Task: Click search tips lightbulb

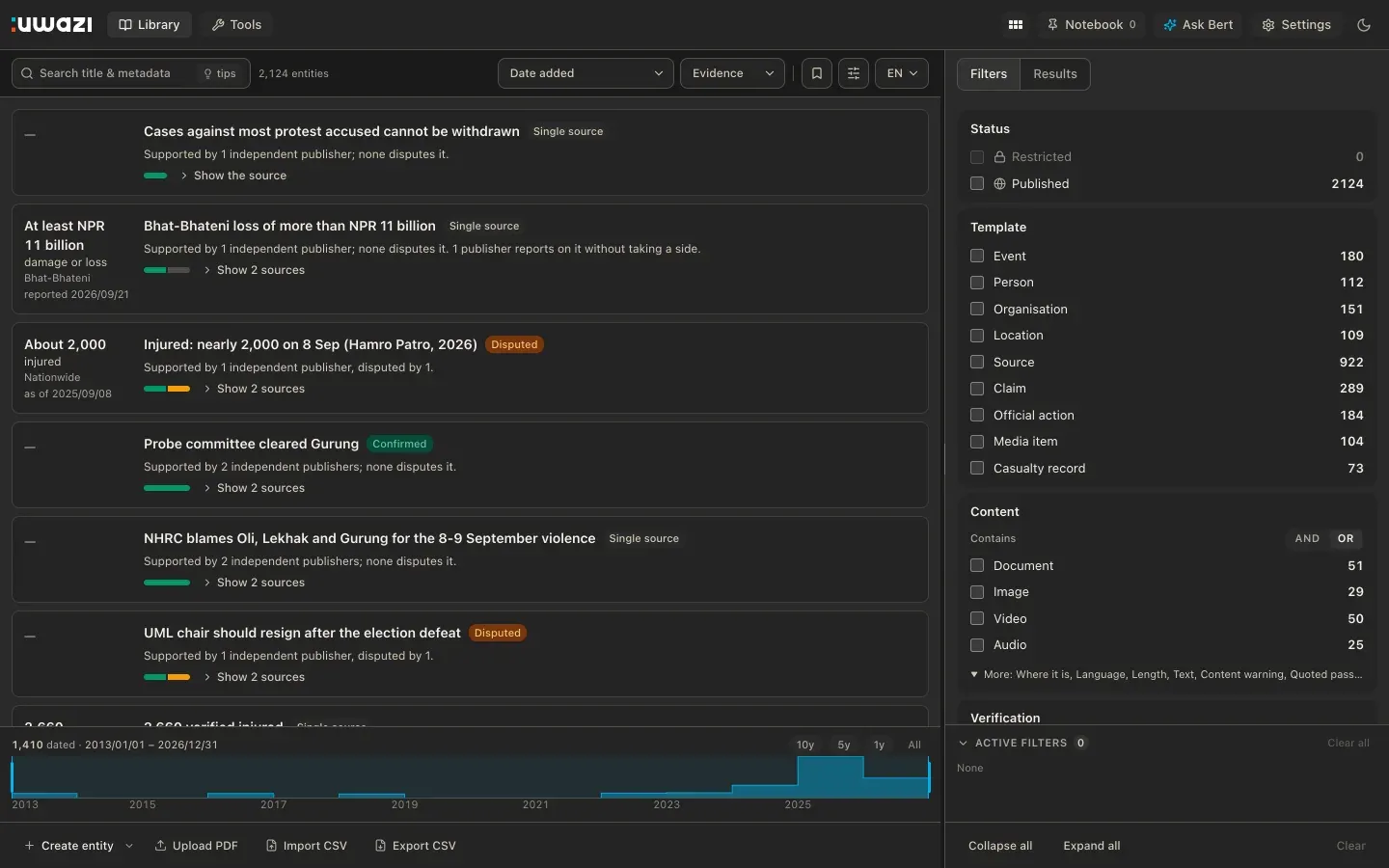Action: tap(220, 73)
